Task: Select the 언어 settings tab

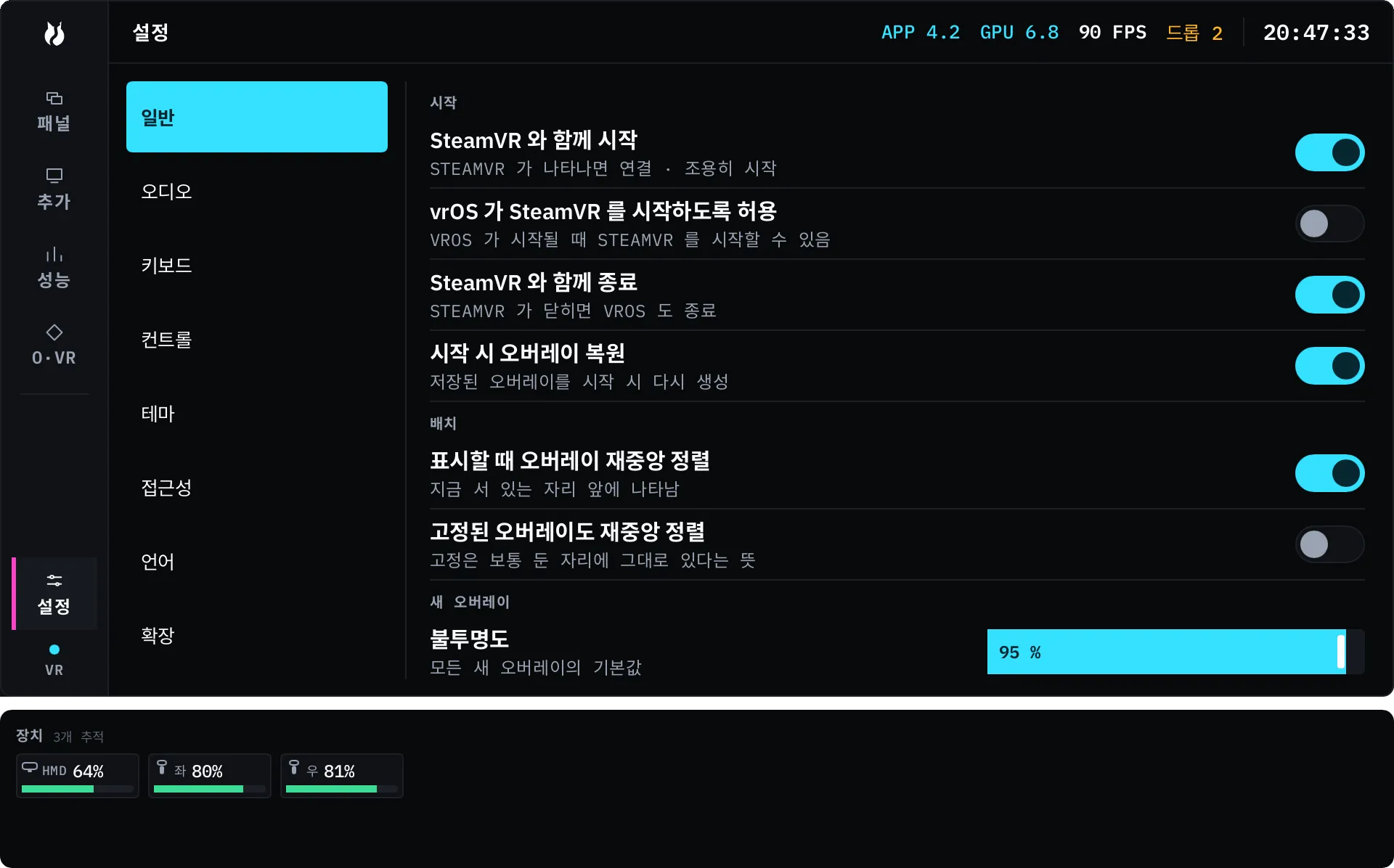Action: tap(257, 561)
